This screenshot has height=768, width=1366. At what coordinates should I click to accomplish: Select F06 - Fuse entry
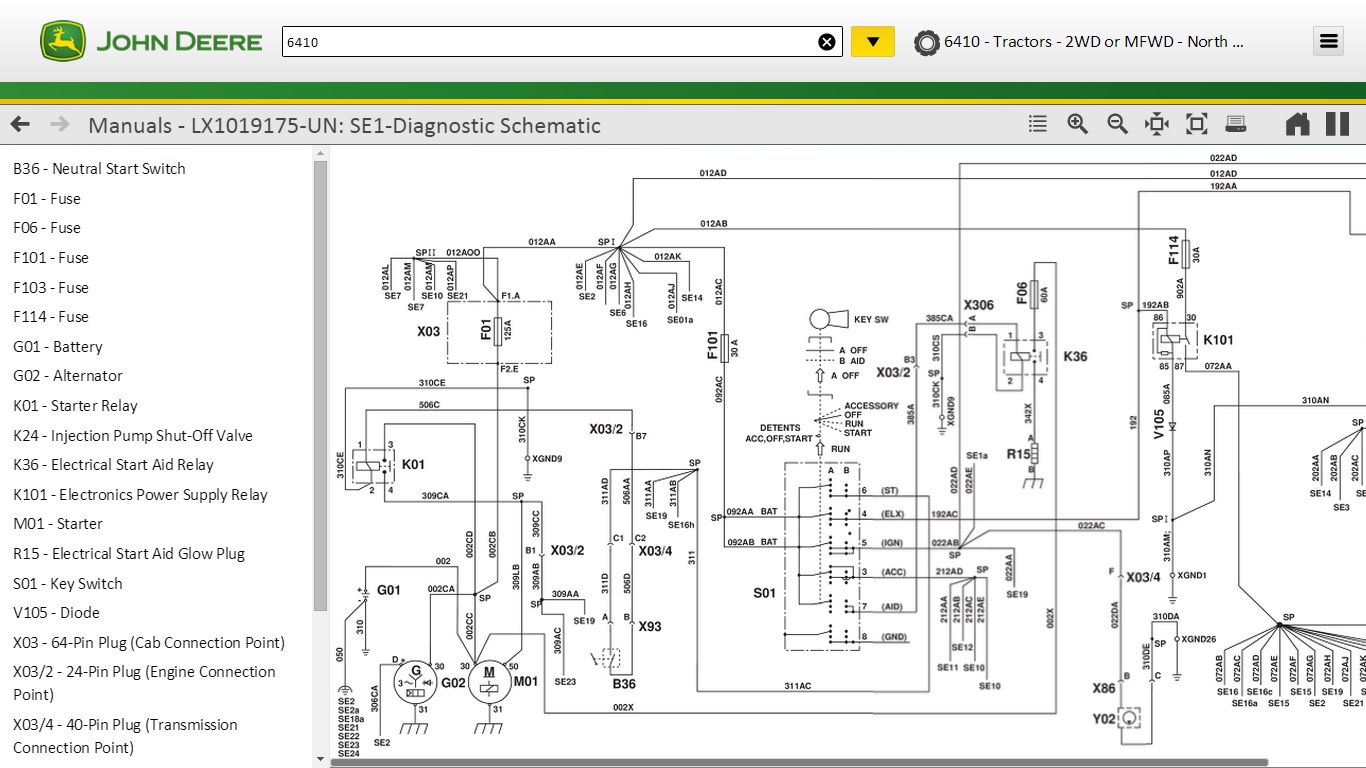(47, 228)
